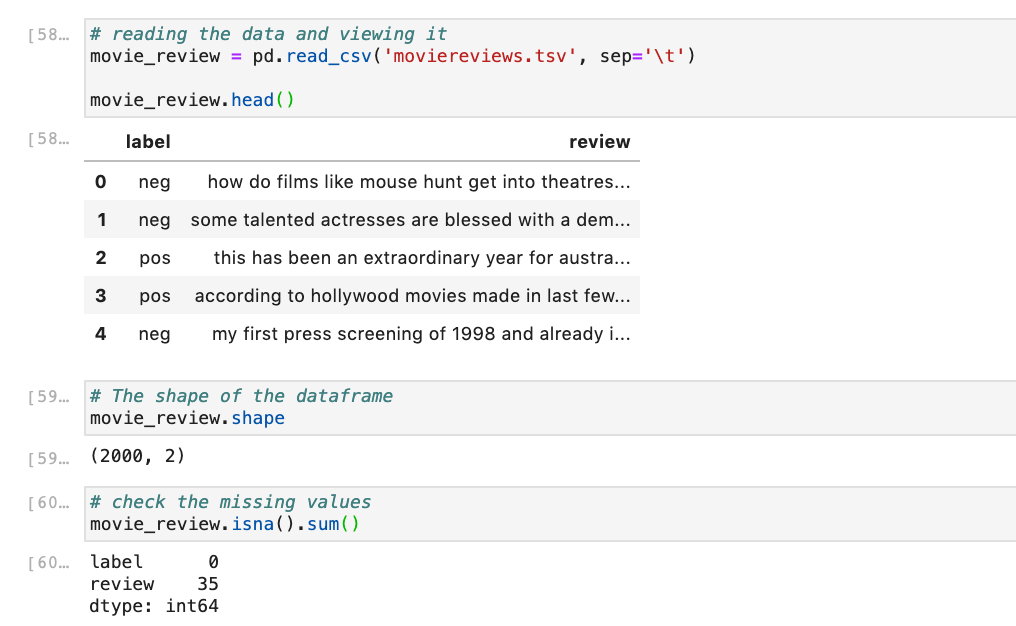Screen dimensions: 1016x626
Task: Click the 'pos' label in row 2
Action: coord(155,258)
